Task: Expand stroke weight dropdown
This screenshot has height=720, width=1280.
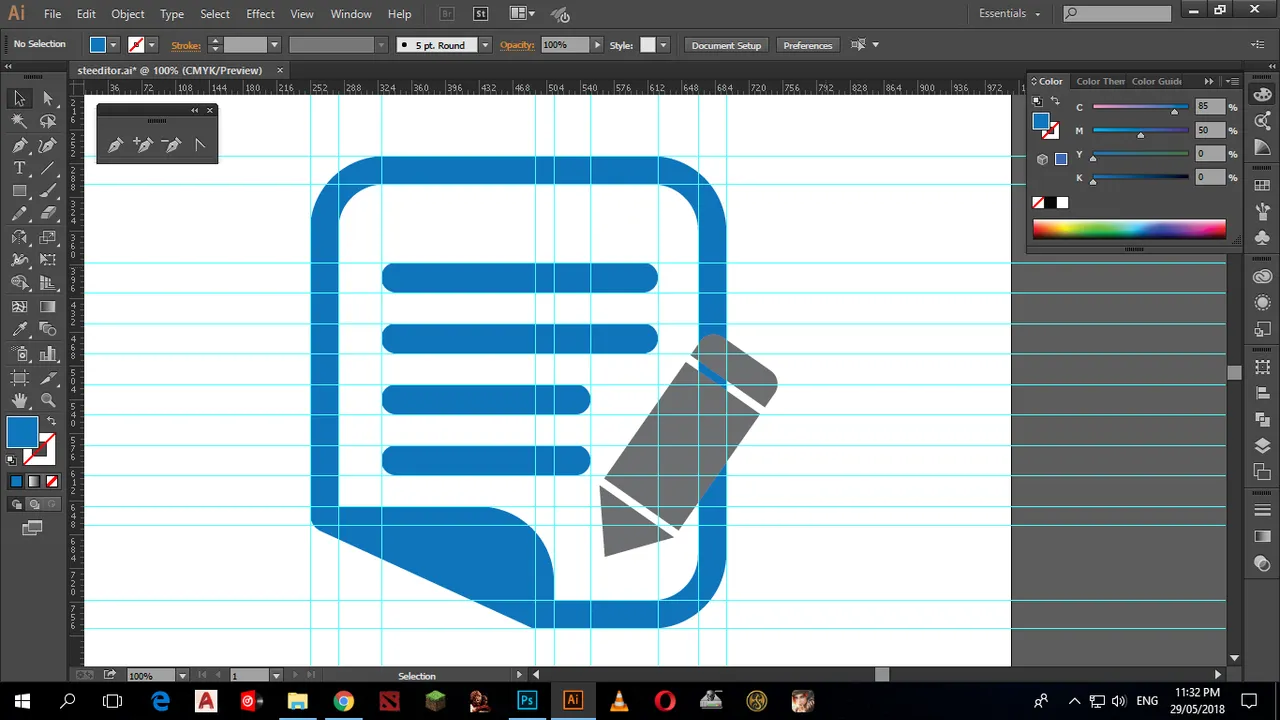Action: click(x=273, y=45)
